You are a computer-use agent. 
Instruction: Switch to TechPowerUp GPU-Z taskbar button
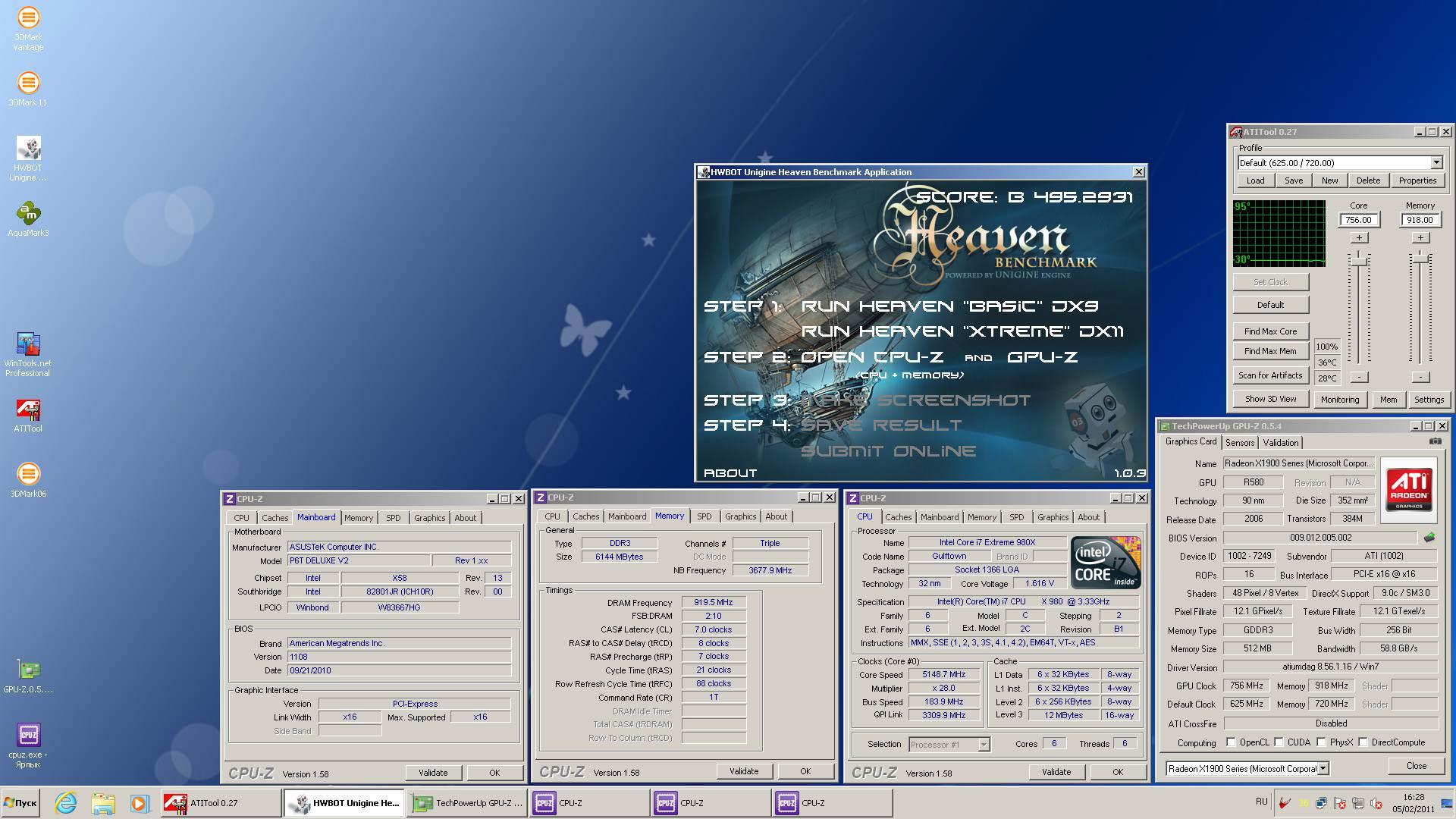[x=467, y=803]
